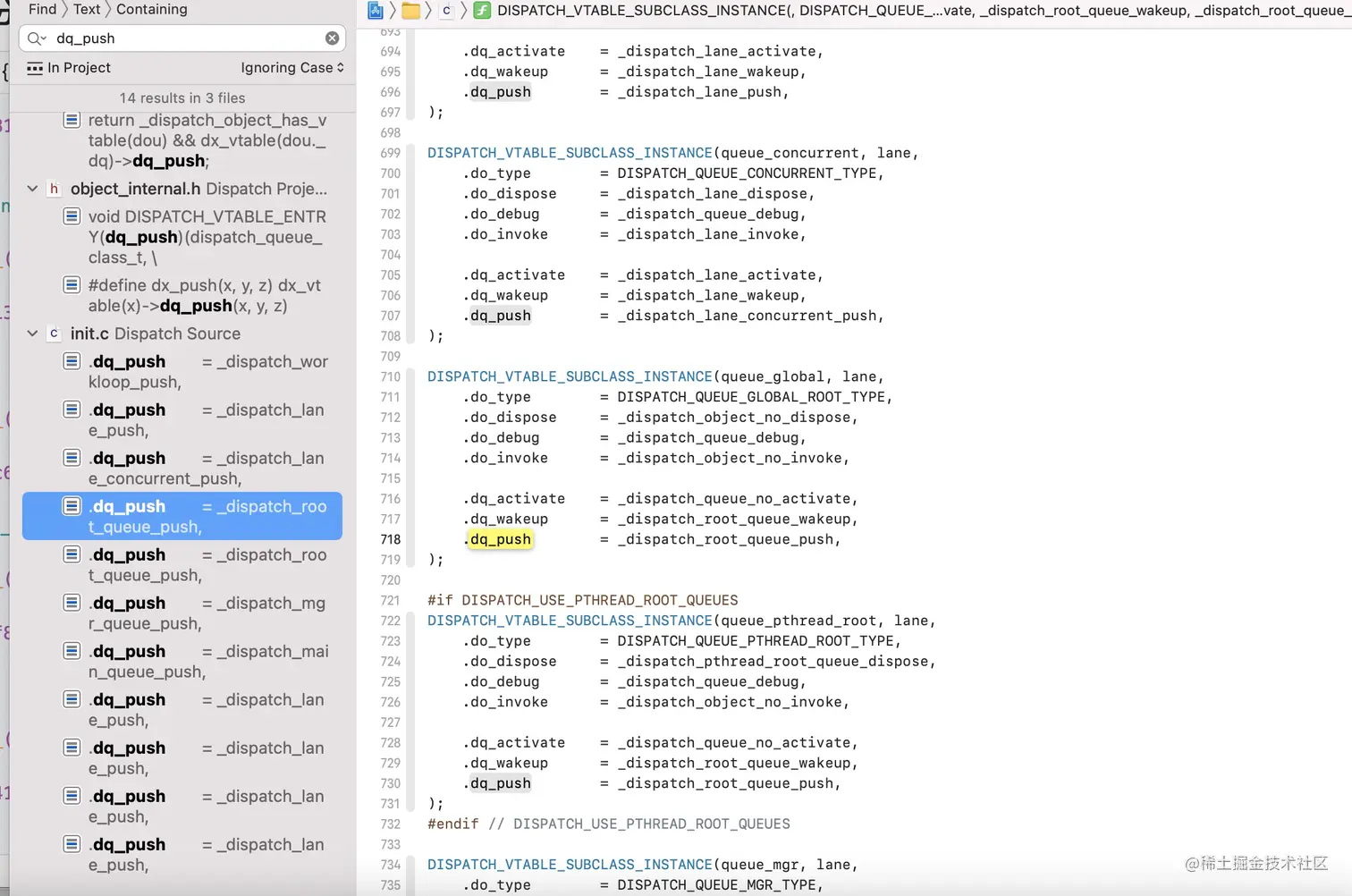The image size is (1352, 896).
Task: Select the _dispatch_workloop_push search result
Action: (x=182, y=372)
